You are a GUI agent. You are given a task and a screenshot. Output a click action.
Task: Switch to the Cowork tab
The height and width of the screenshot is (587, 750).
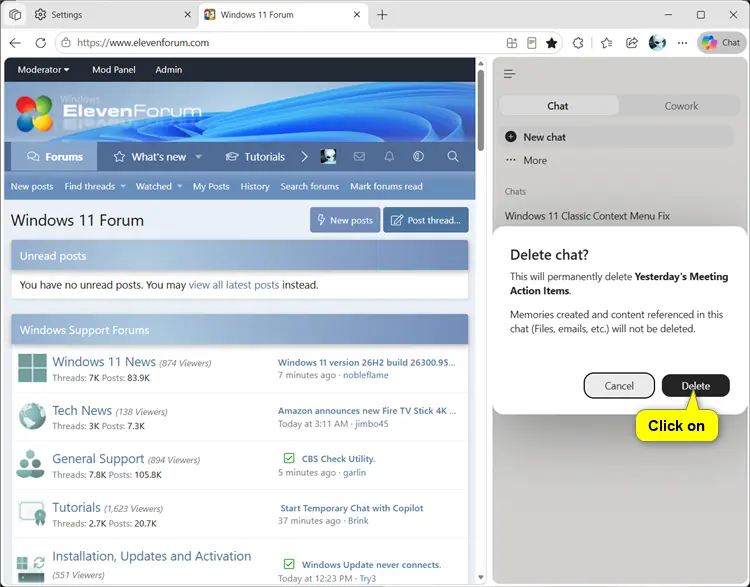[x=681, y=106]
